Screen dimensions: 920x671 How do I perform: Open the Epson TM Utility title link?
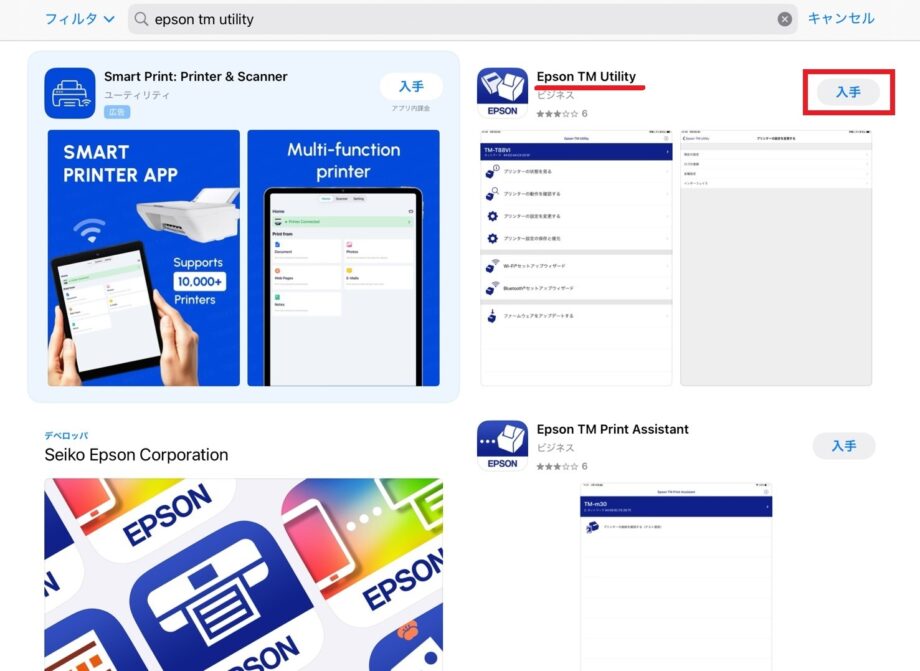pyautogui.click(x=586, y=77)
